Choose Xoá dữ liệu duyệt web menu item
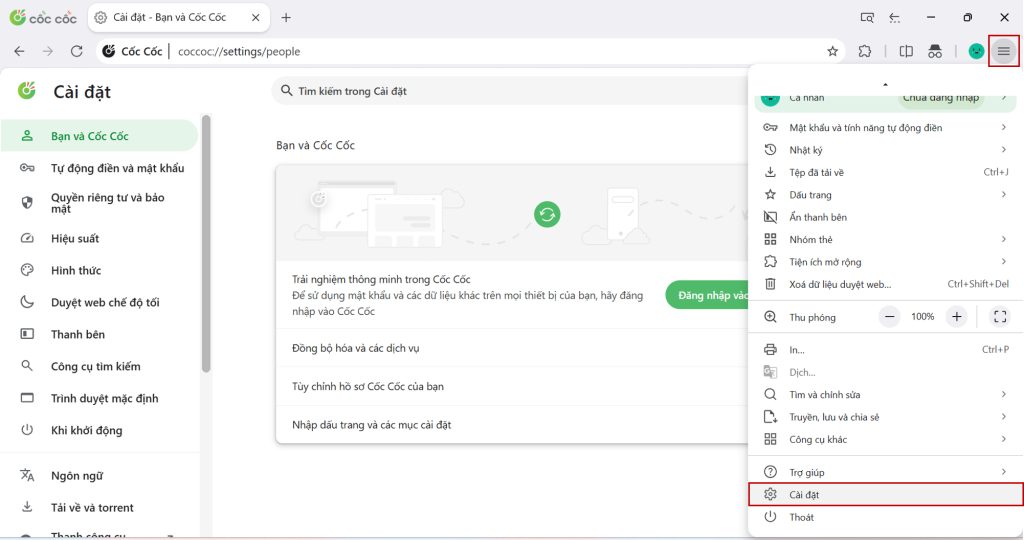The width and height of the screenshot is (1024, 540). [x=886, y=284]
